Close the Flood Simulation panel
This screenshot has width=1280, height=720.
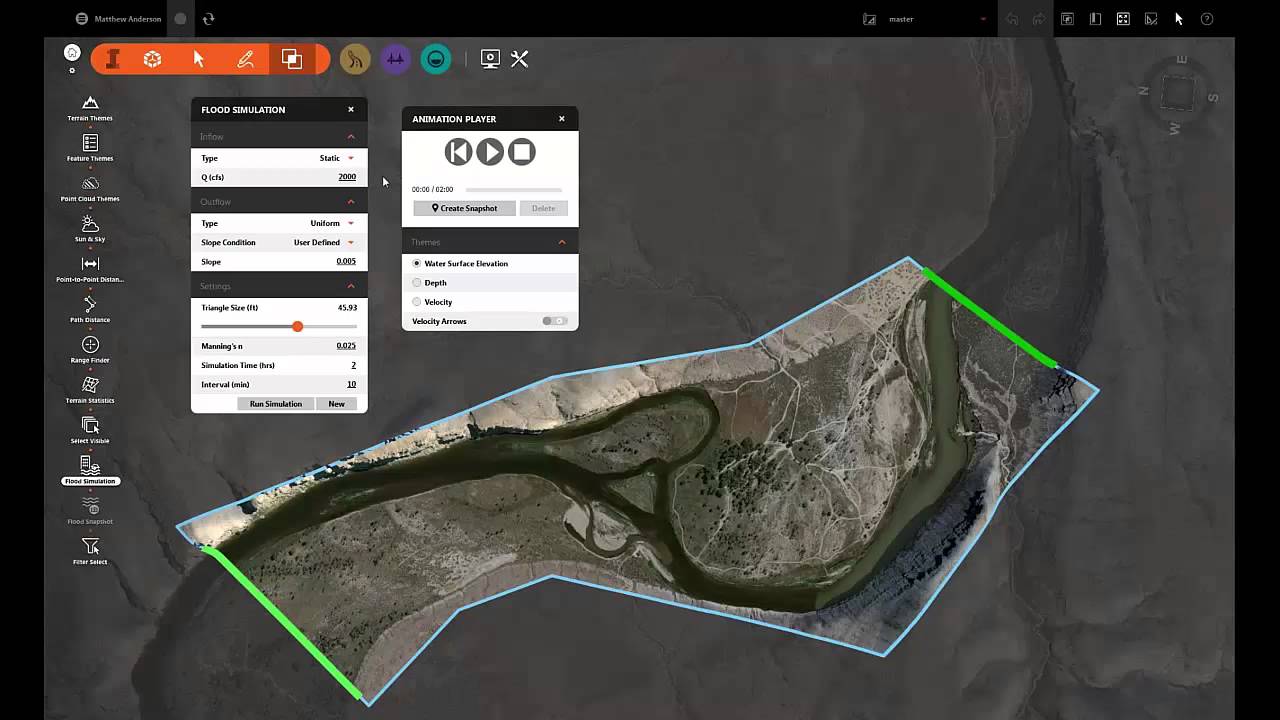pos(351,110)
